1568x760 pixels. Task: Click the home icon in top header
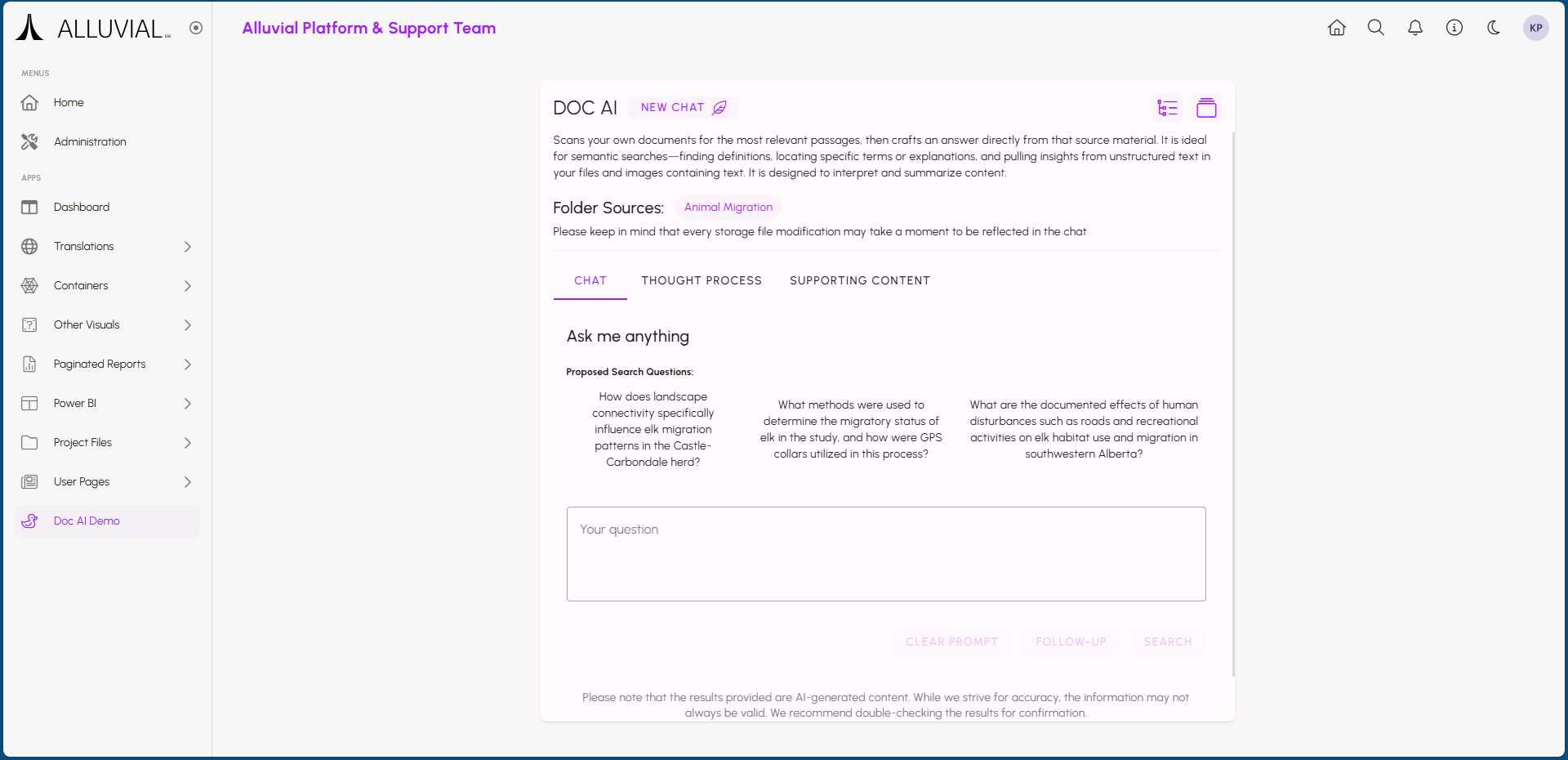[x=1337, y=28]
